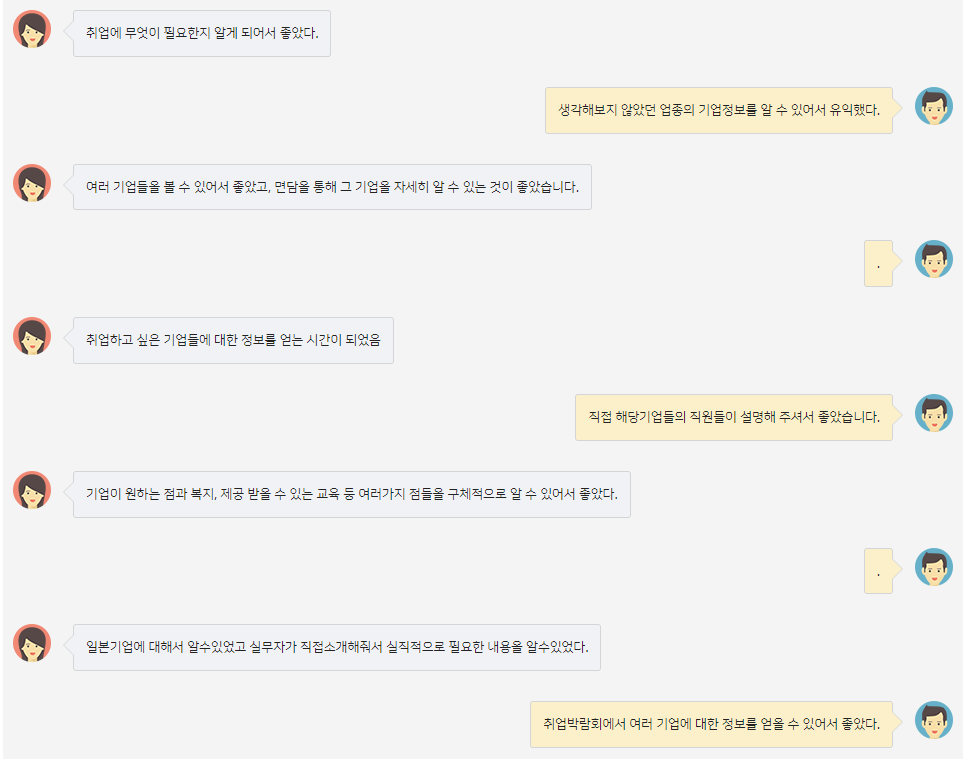Click the male avatar next to the first single-dot message

tap(934, 259)
